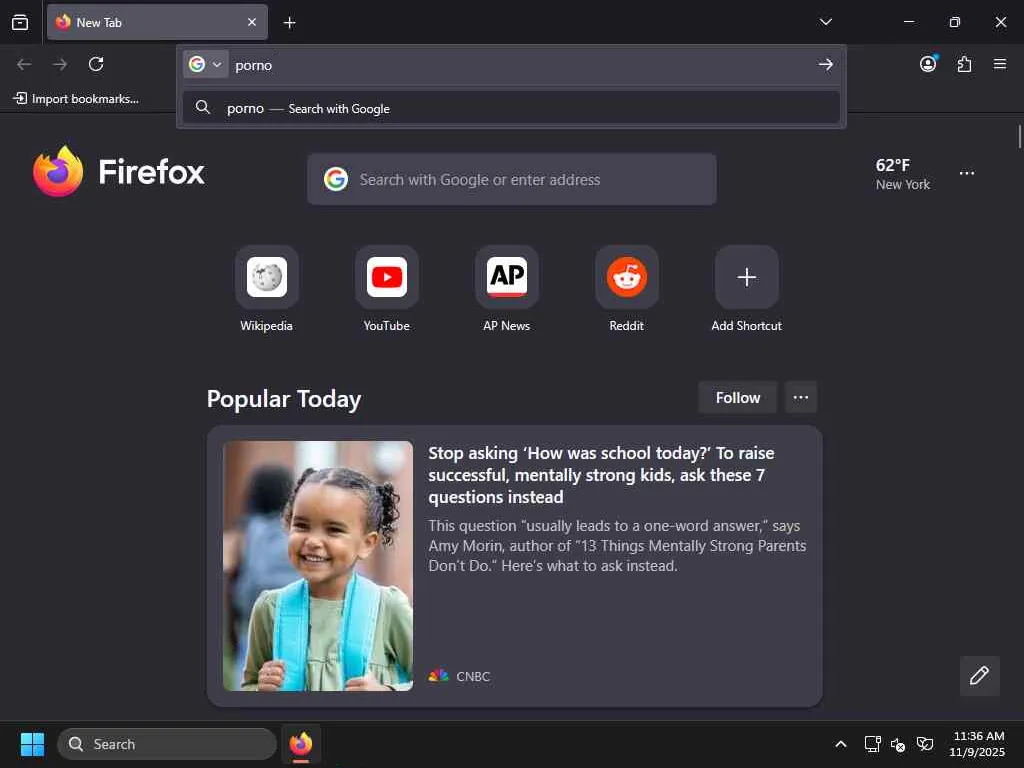Open the 62°F New York weather widget
The width and height of the screenshot is (1024, 768).
click(x=903, y=174)
